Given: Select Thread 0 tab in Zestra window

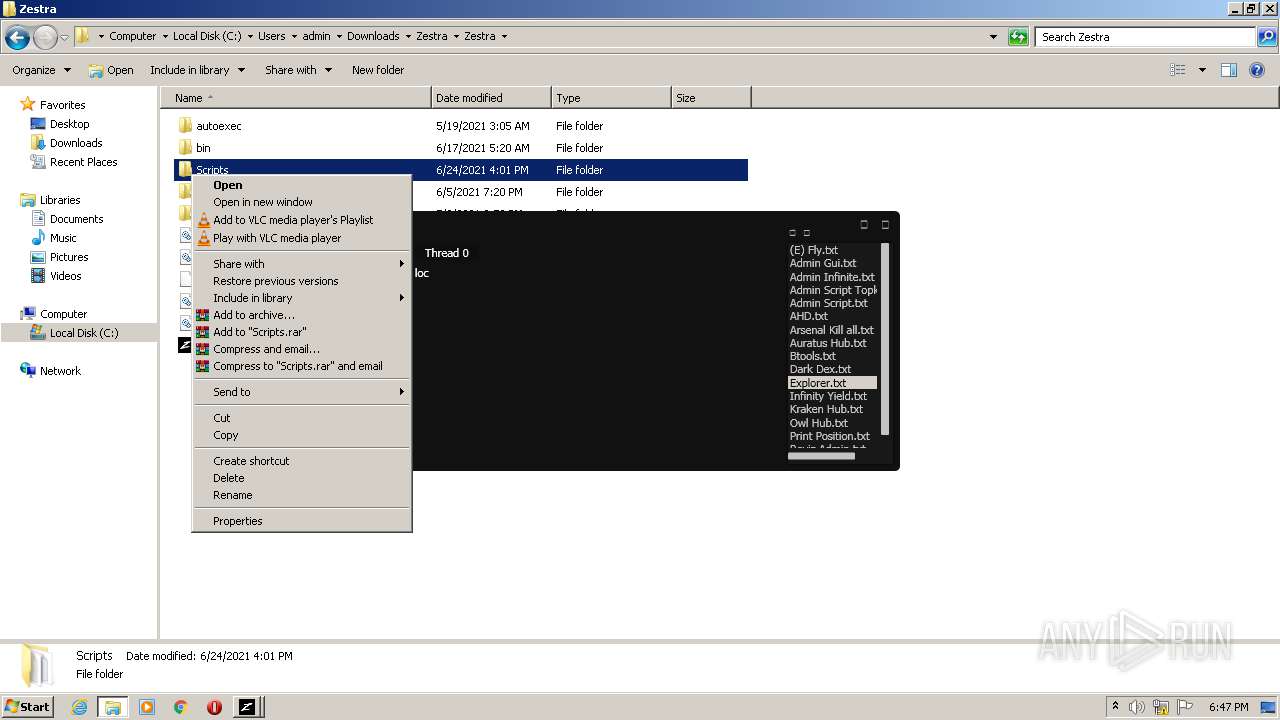Looking at the screenshot, I should (446, 253).
